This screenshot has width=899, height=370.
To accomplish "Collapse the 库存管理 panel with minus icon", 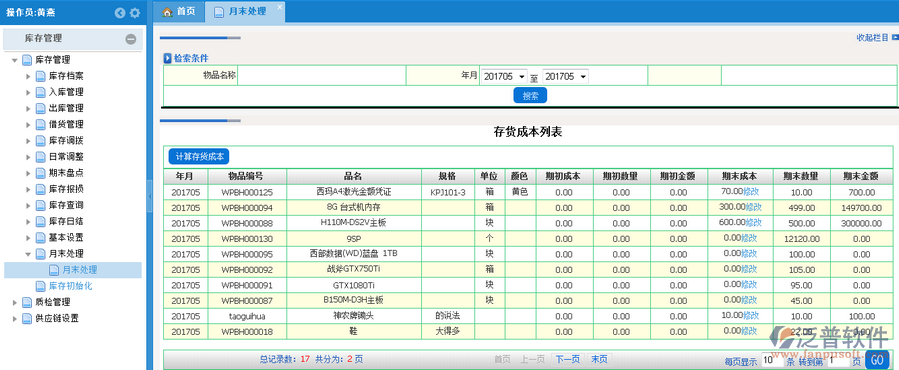I will tap(131, 39).
